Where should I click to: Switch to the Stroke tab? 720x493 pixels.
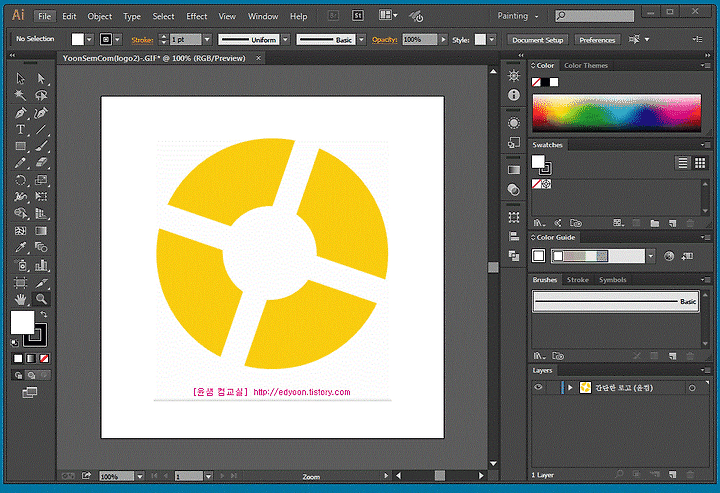point(578,280)
